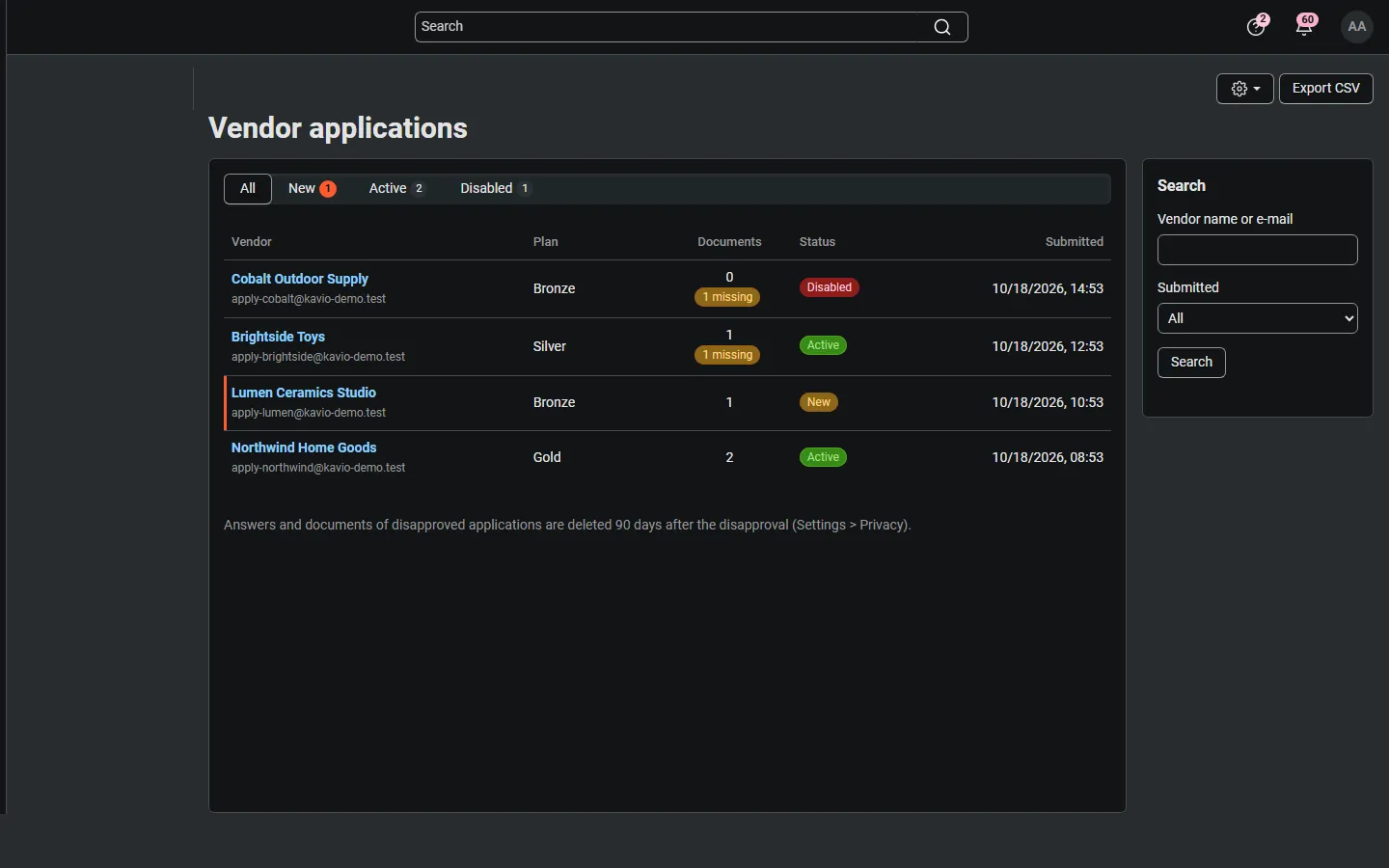Click the Status column header

pyautogui.click(x=817, y=242)
